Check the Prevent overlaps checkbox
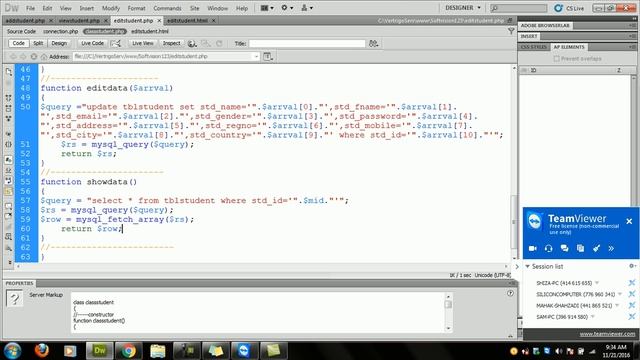640x360 pixels. click(556, 59)
